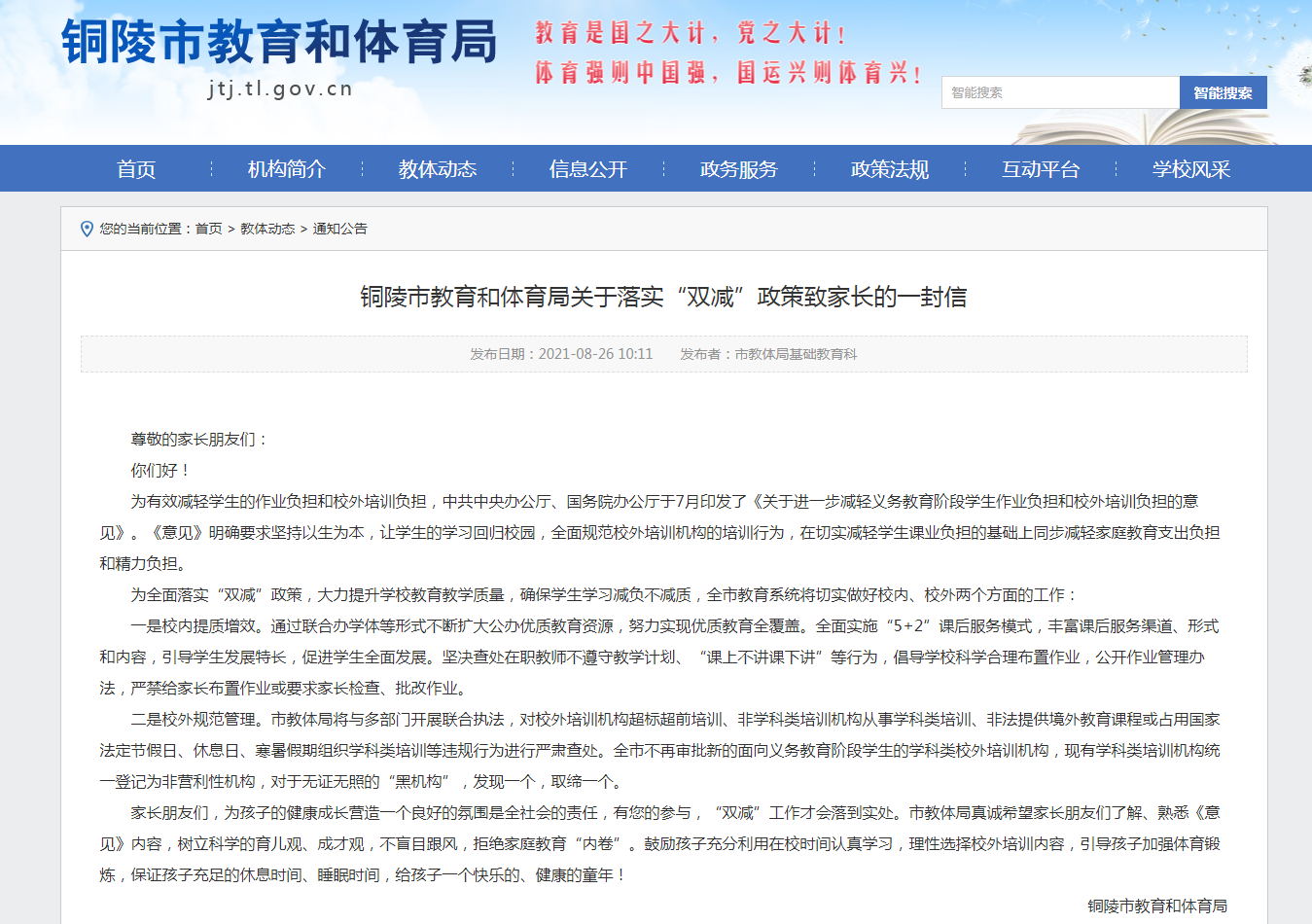Click the 发布日期：2021-08-26 10:11 text
1312x924 pixels.
coord(561,354)
